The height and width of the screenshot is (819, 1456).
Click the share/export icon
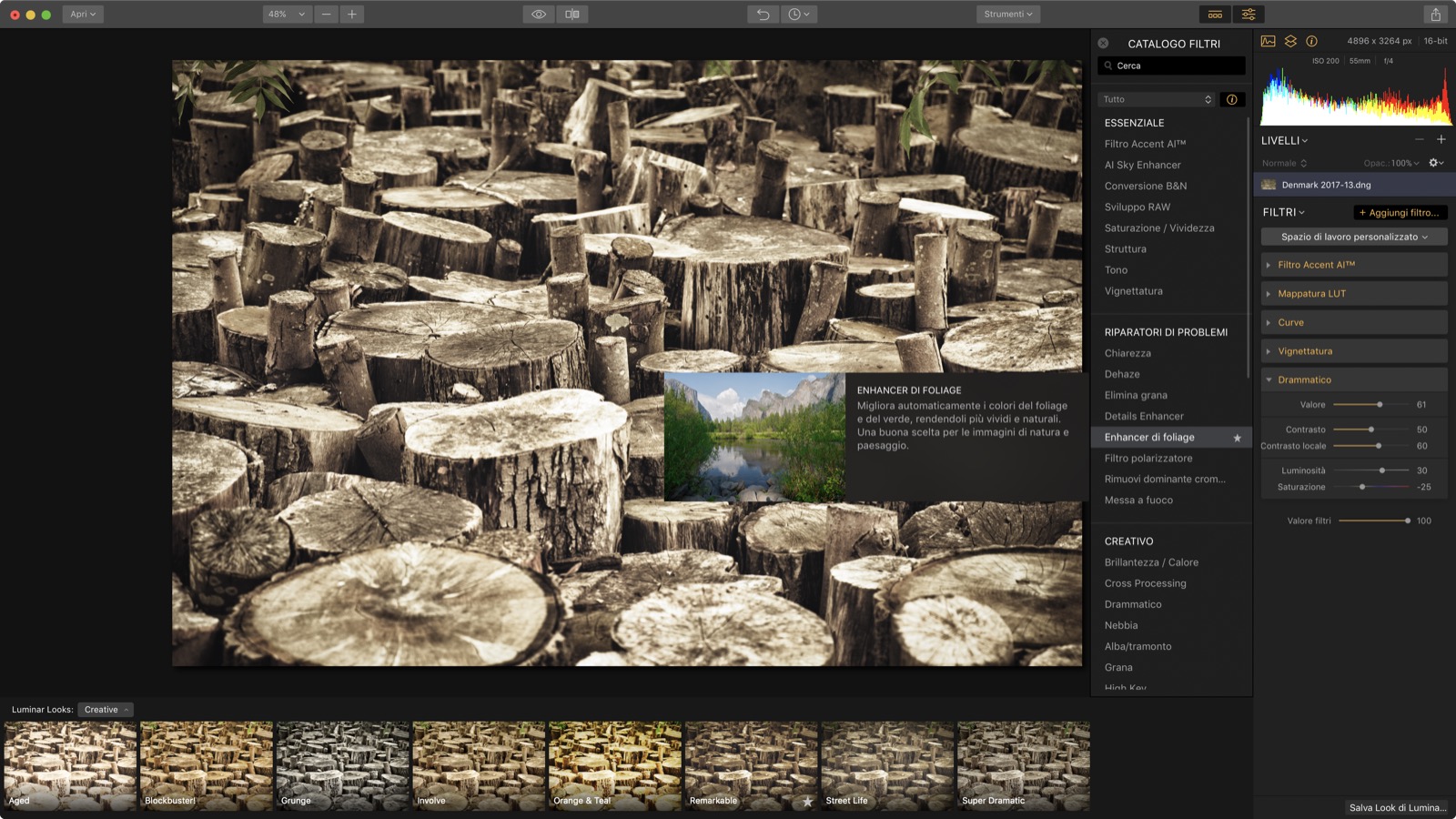[x=1435, y=15]
